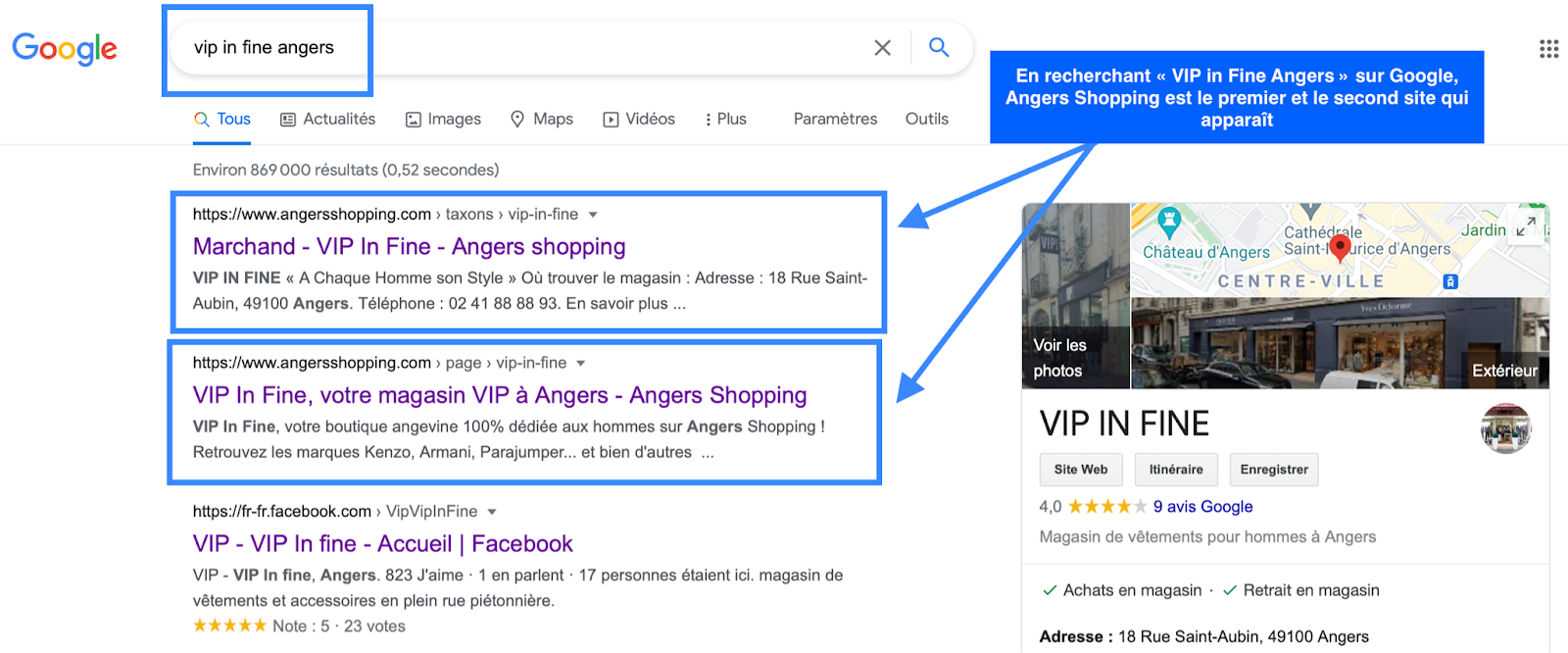Click the blue magnifier search icon
Screen dimensions: 1568x653
click(x=939, y=47)
